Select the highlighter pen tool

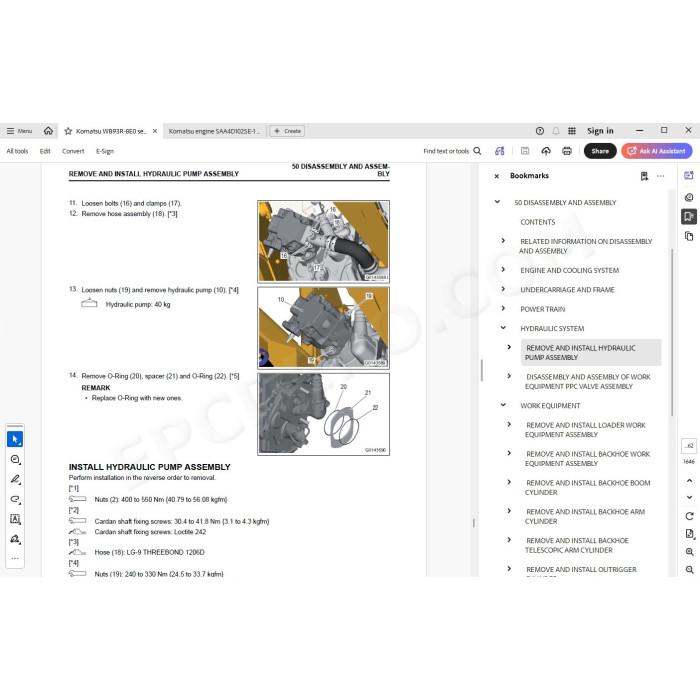15,479
